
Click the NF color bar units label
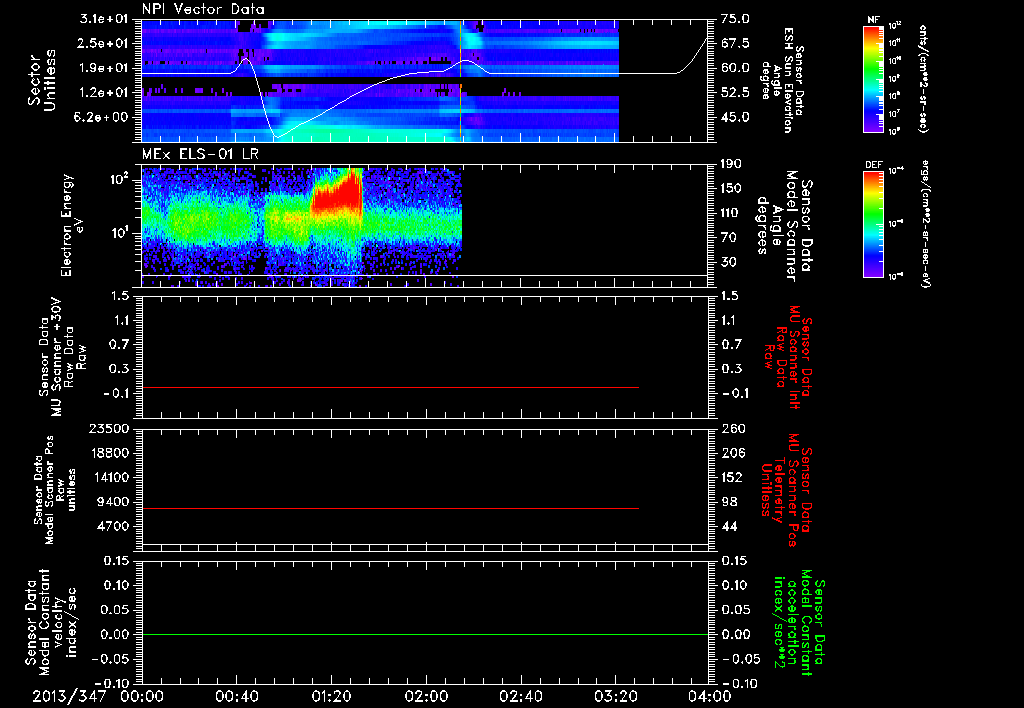pyautogui.click(x=923, y=79)
